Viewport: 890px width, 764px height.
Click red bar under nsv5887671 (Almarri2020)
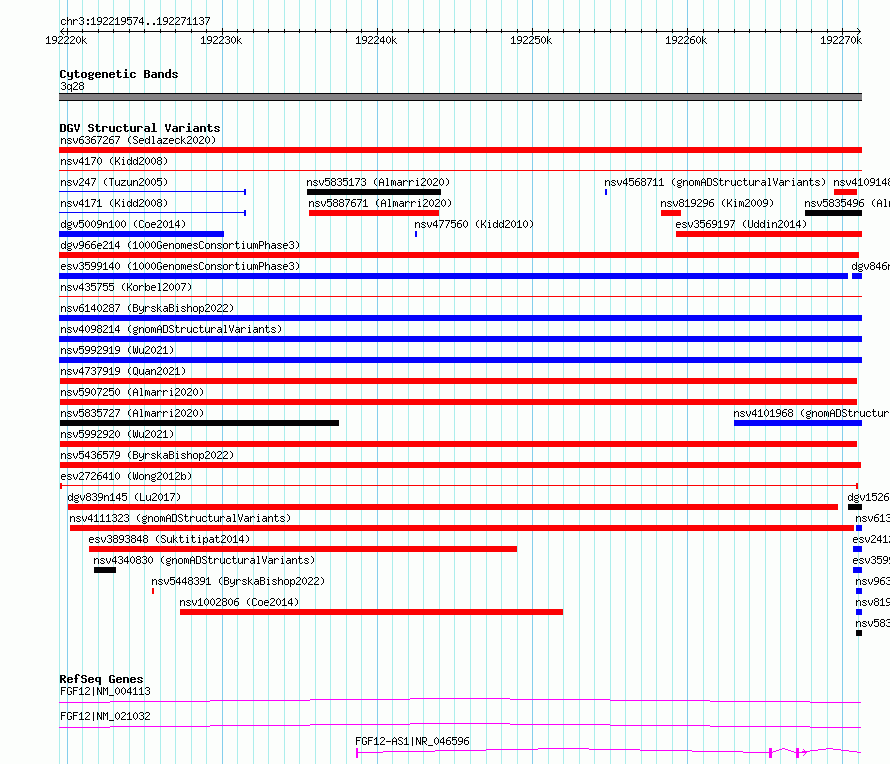374,213
